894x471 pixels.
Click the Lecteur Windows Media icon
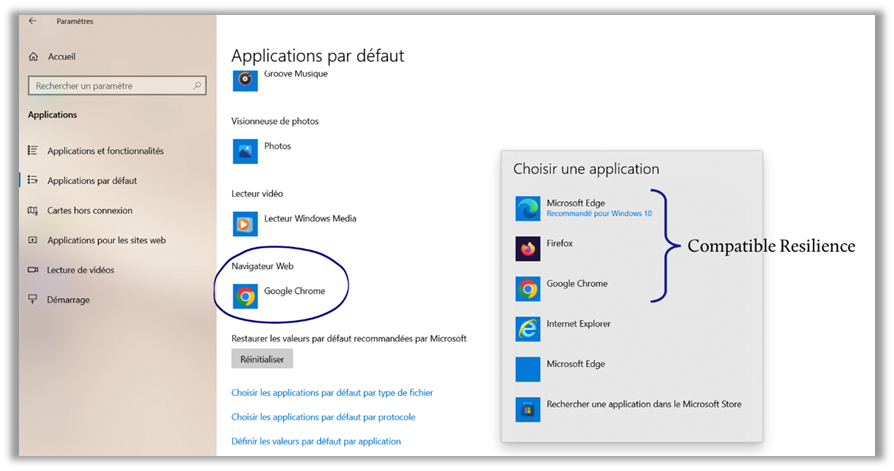245,222
